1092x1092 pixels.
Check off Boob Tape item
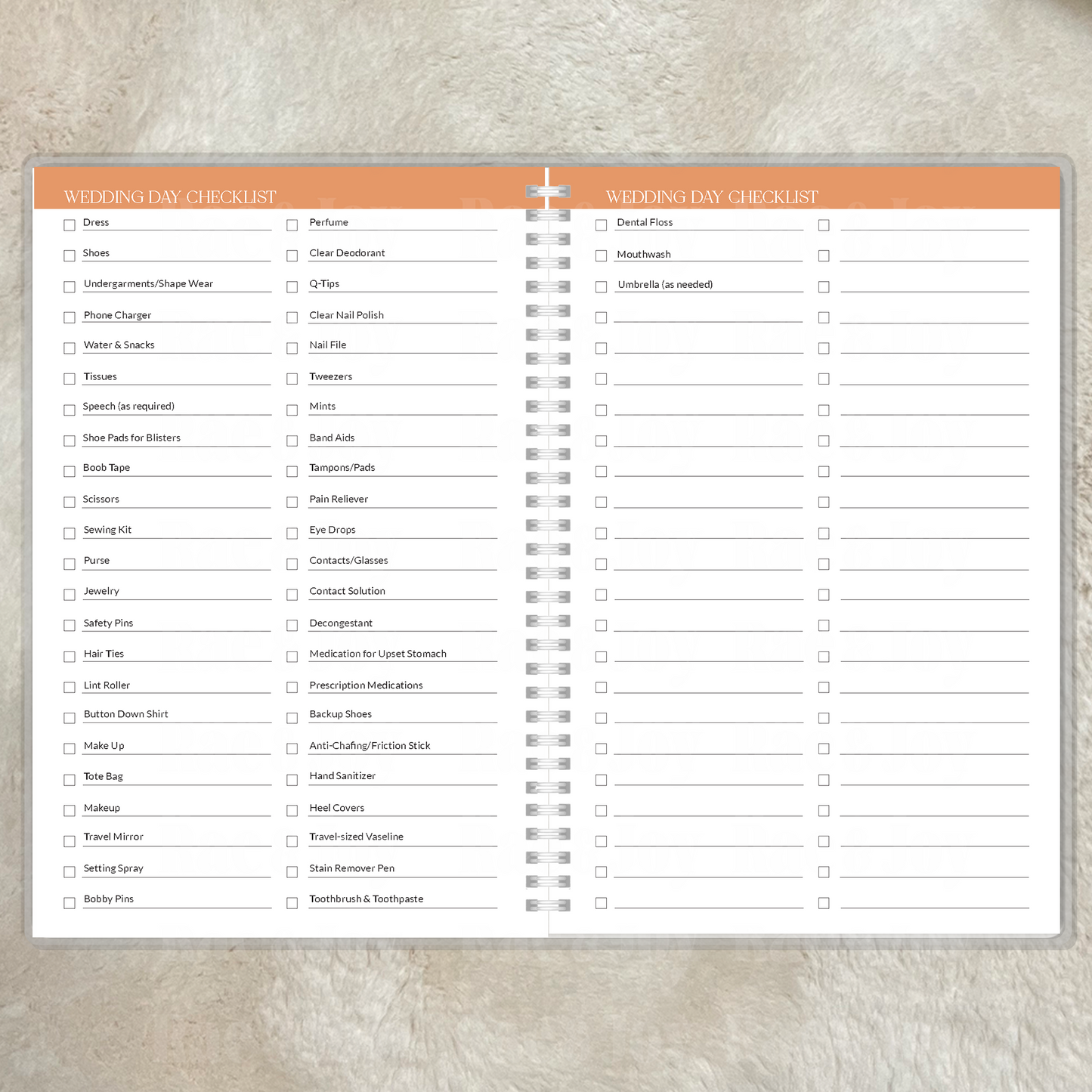click(70, 472)
